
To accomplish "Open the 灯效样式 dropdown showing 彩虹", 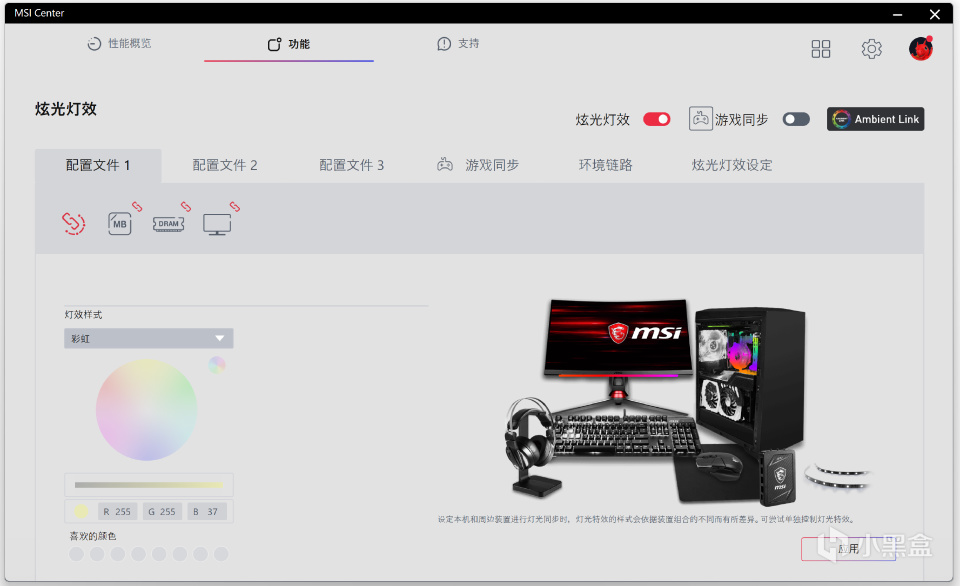I will coord(149,338).
